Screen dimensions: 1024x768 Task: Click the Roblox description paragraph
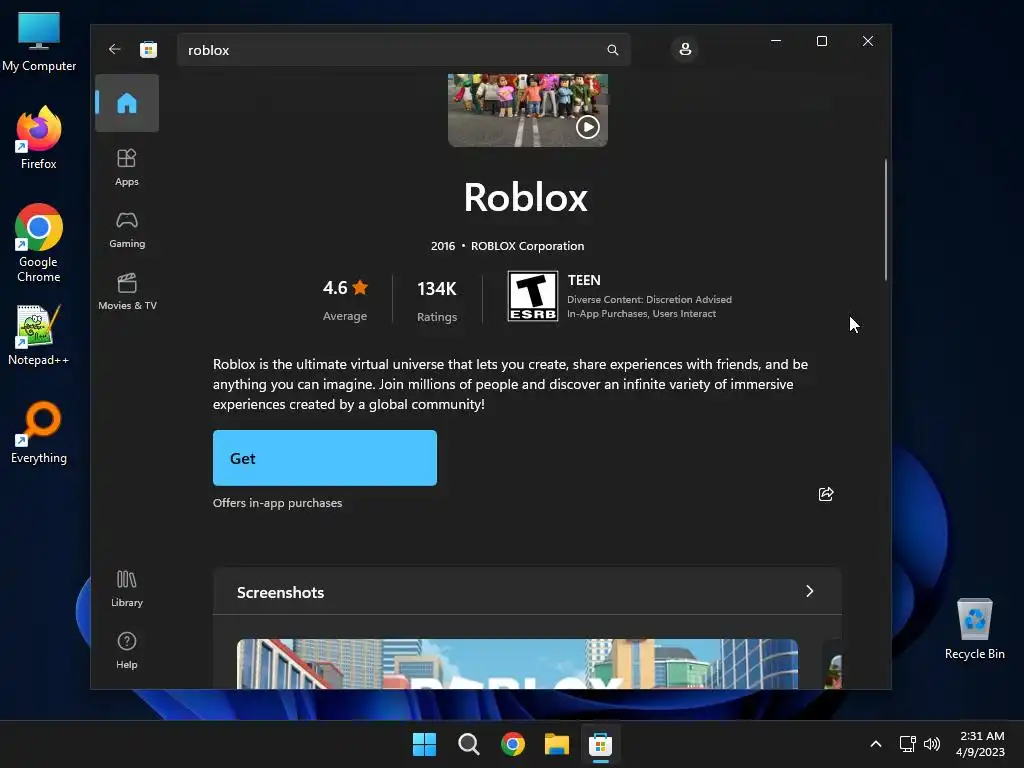point(510,384)
